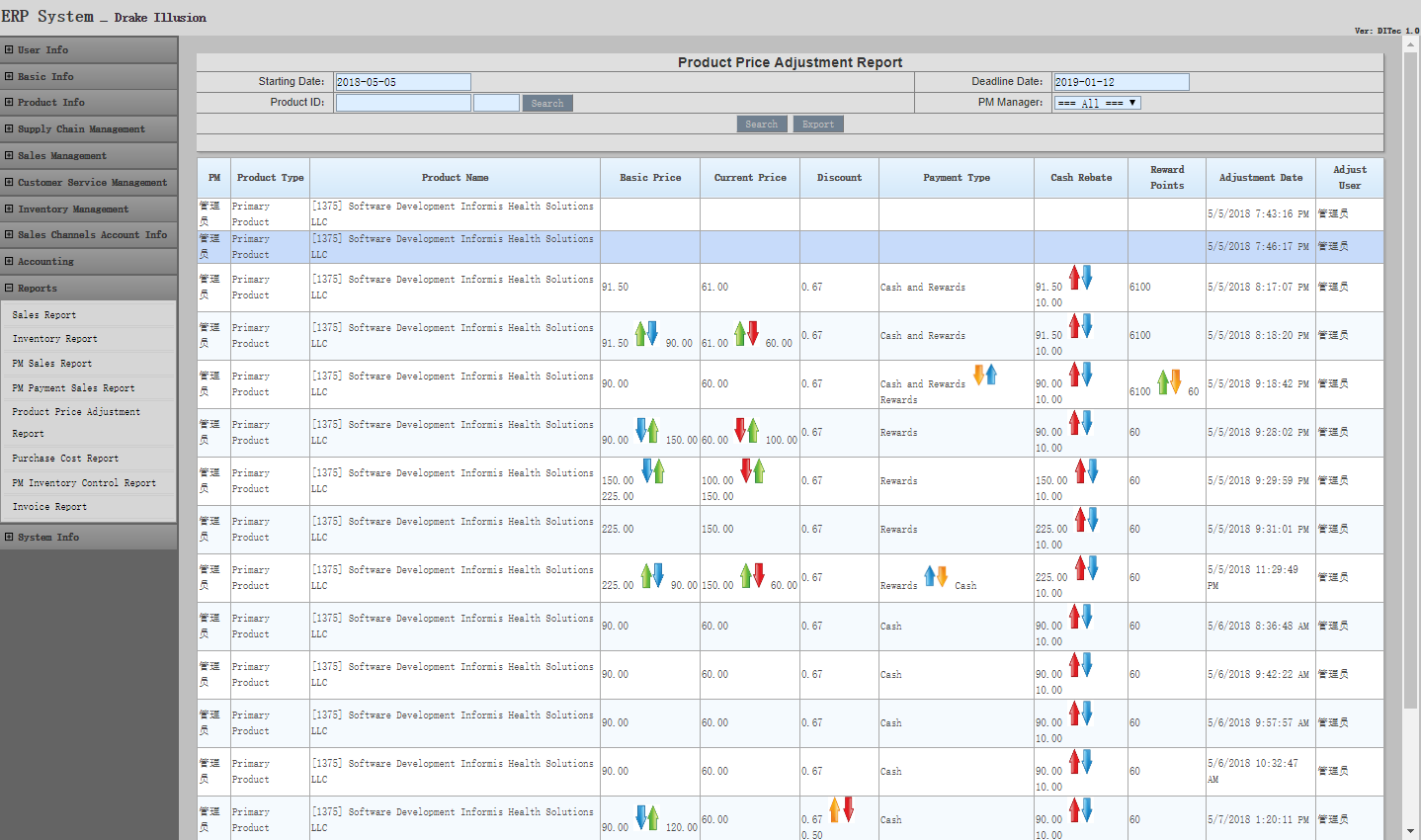Viewport: 1421px width, 840px height.
Task: Click Cash Rebate arrow icon in 8:18:20 PM row
Action: tap(1081, 325)
